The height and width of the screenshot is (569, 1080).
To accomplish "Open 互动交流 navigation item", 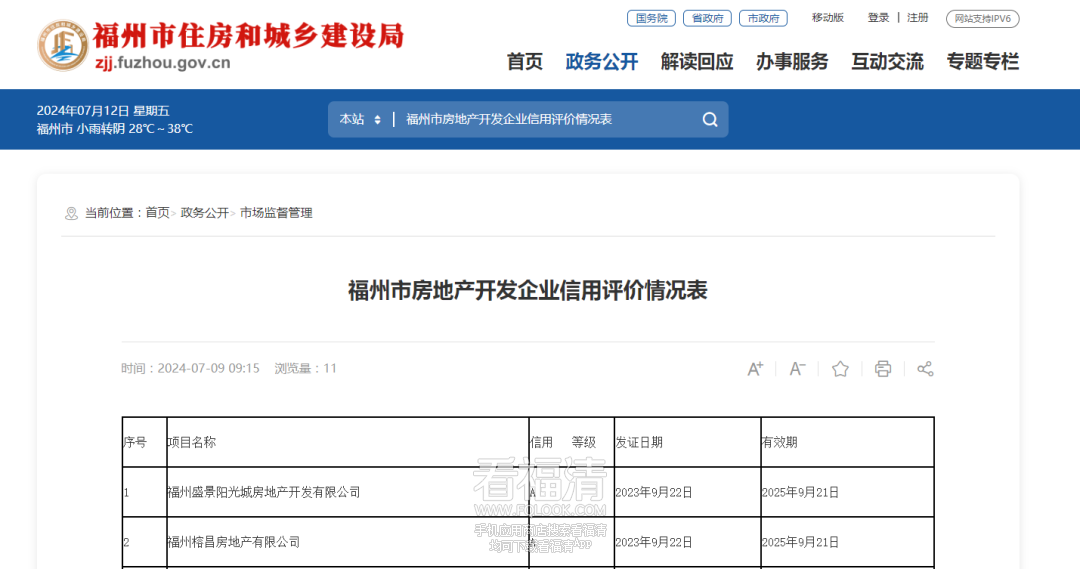I will coord(887,62).
